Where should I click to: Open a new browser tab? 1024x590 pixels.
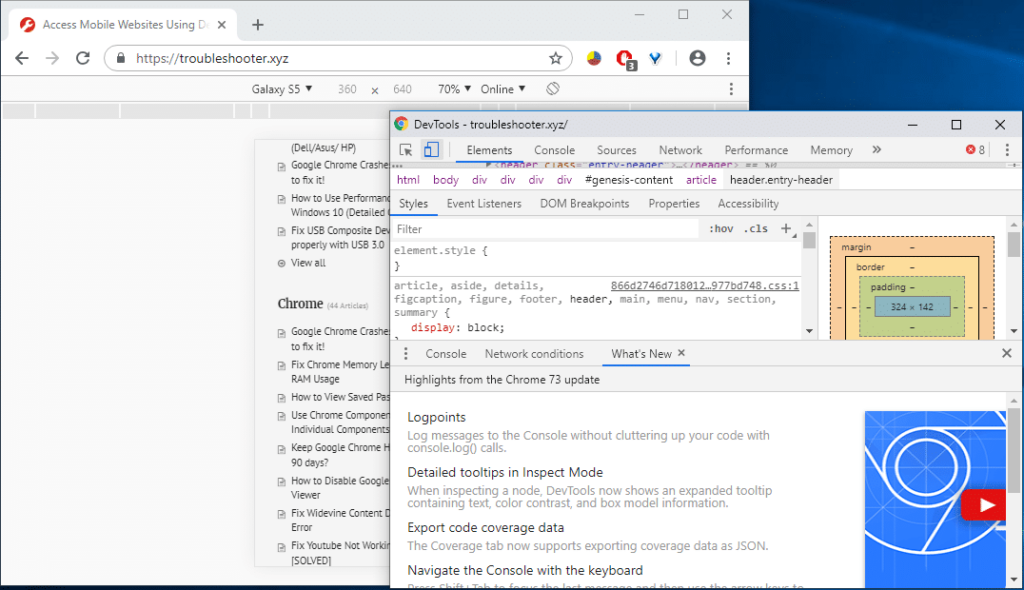click(258, 25)
